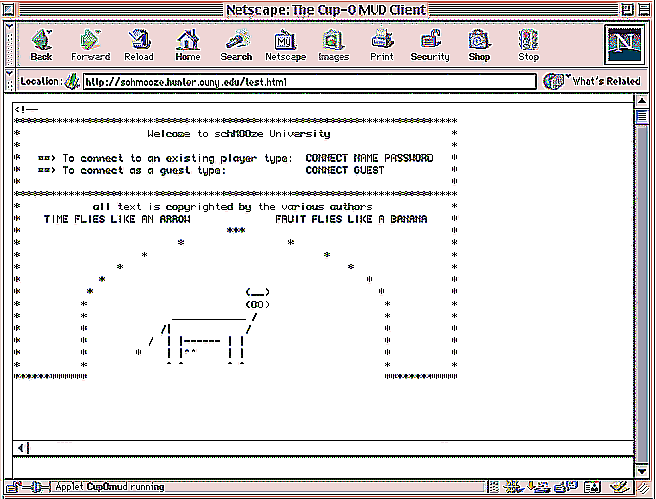Click the scrollbar down arrow
The height and width of the screenshot is (499, 656).
(642, 471)
